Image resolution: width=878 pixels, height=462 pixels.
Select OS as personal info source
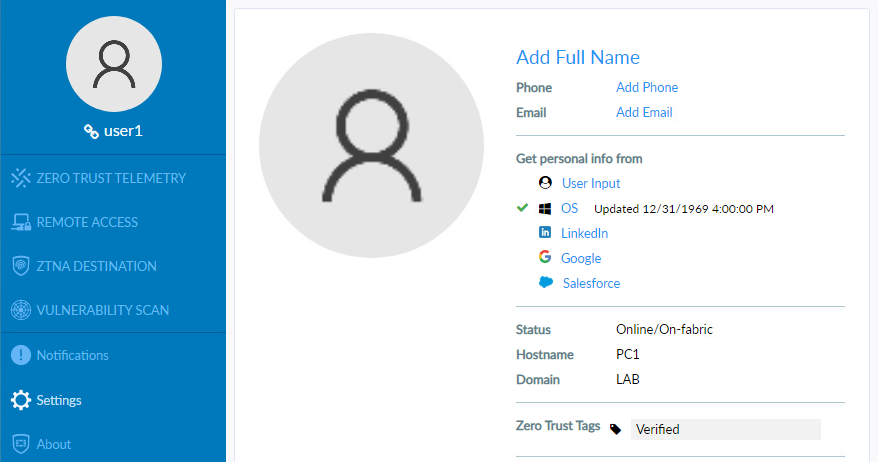pyautogui.click(x=569, y=208)
